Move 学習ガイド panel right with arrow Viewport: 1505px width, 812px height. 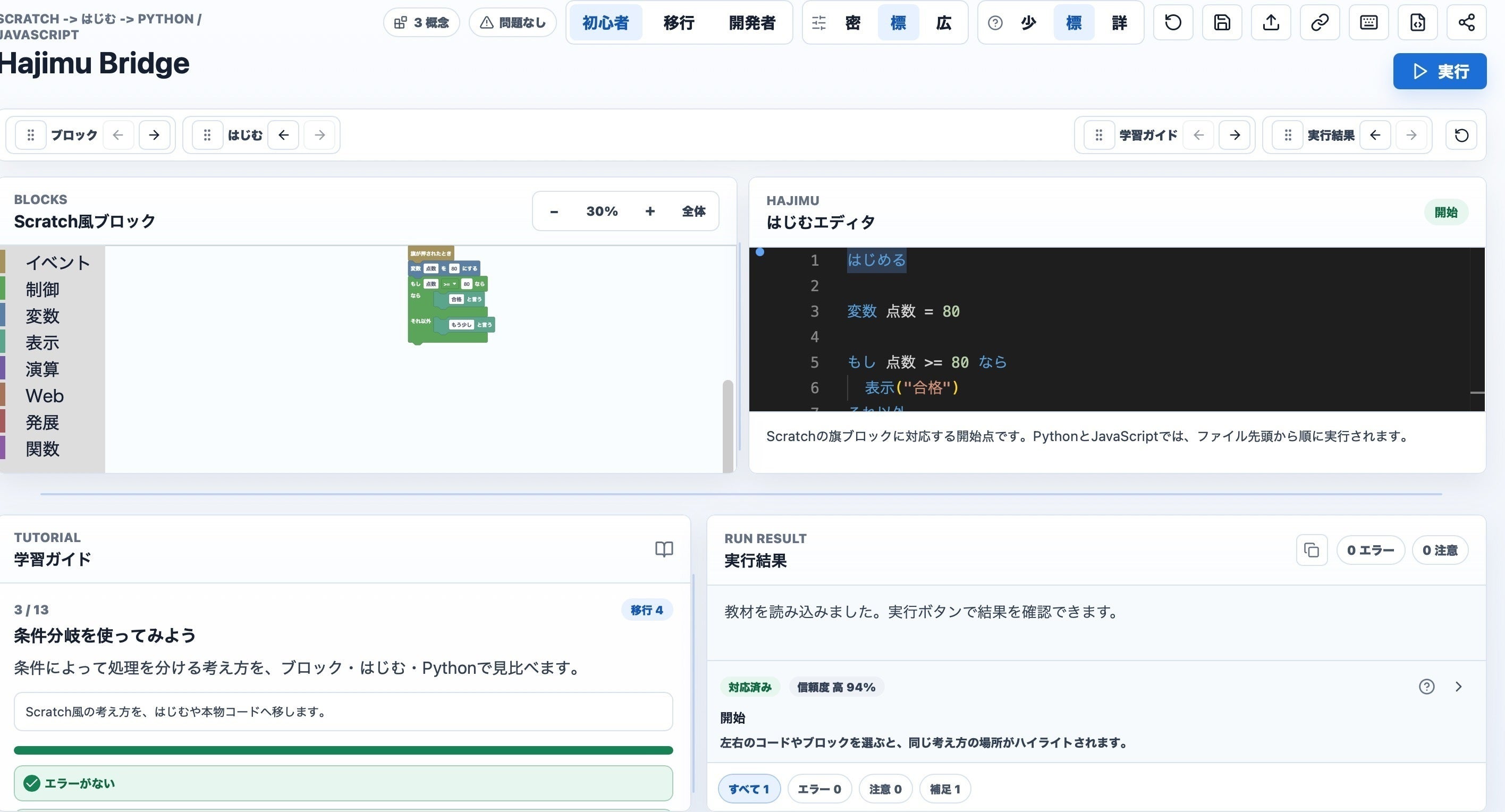point(1235,135)
